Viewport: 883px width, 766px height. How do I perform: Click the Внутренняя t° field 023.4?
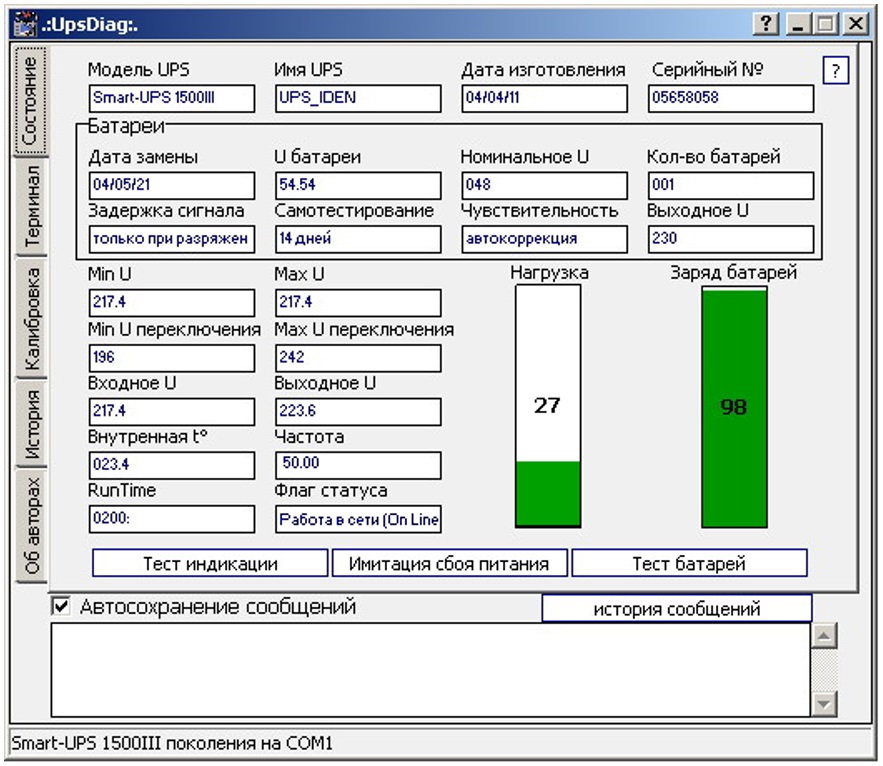click(172, 465)
